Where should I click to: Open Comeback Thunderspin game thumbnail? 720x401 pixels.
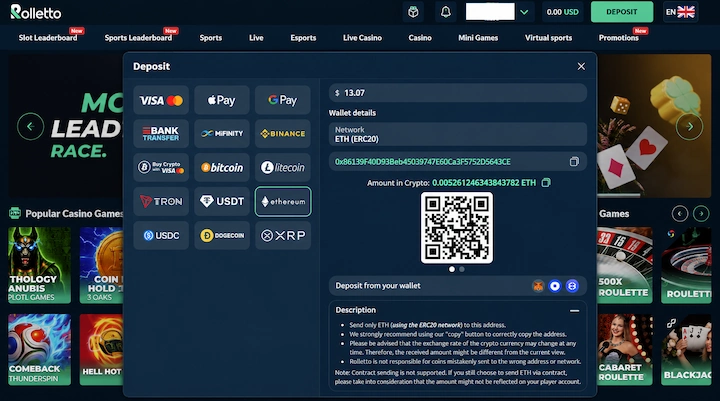[x=39, y=349]
